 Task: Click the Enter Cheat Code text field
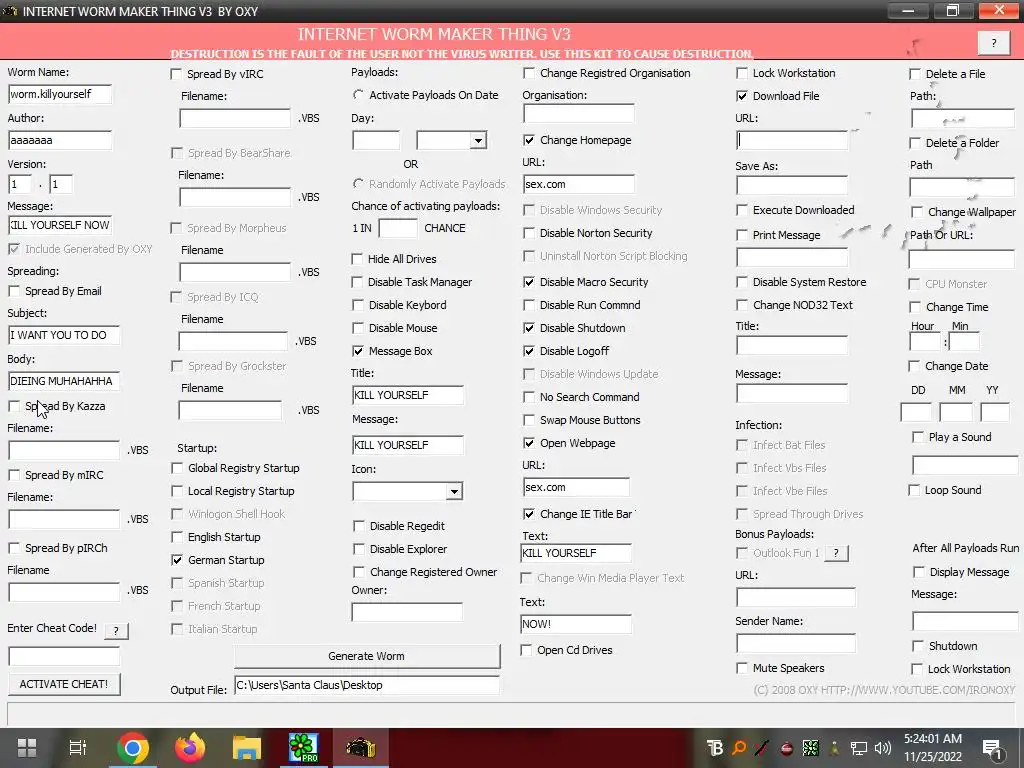click(x=64, y=656)
